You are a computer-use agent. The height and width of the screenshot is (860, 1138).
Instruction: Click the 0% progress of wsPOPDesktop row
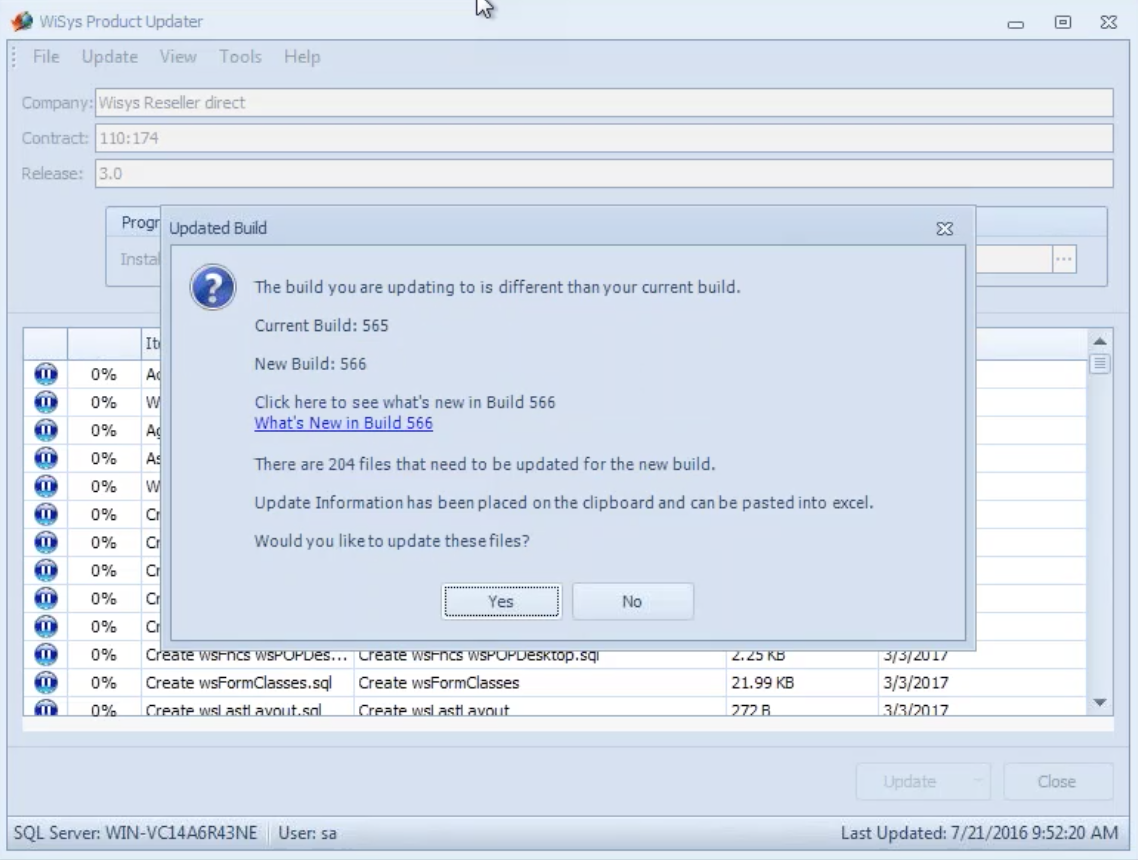tap(104, 655)
